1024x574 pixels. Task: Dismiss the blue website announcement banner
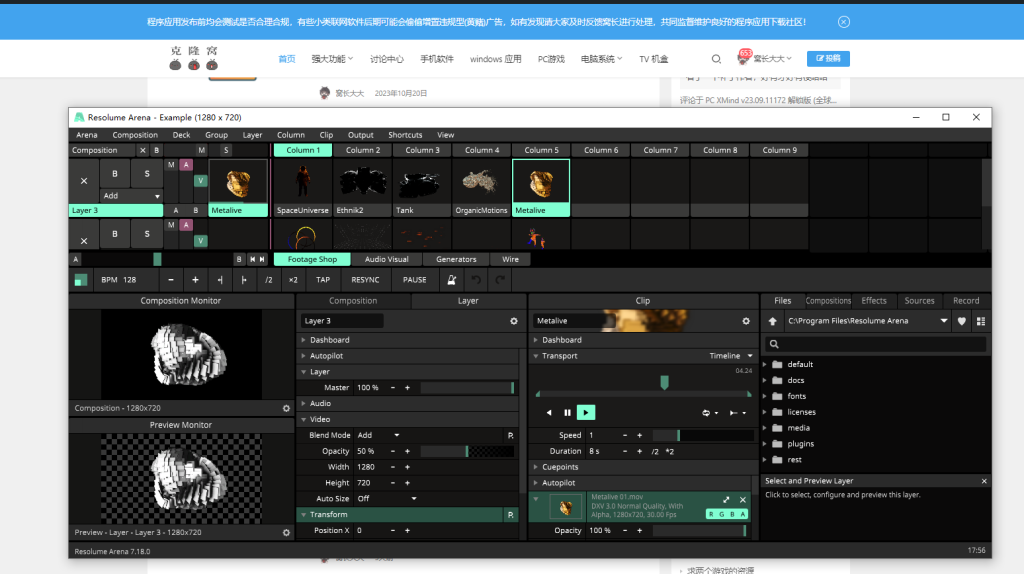[x=844, y=22]
